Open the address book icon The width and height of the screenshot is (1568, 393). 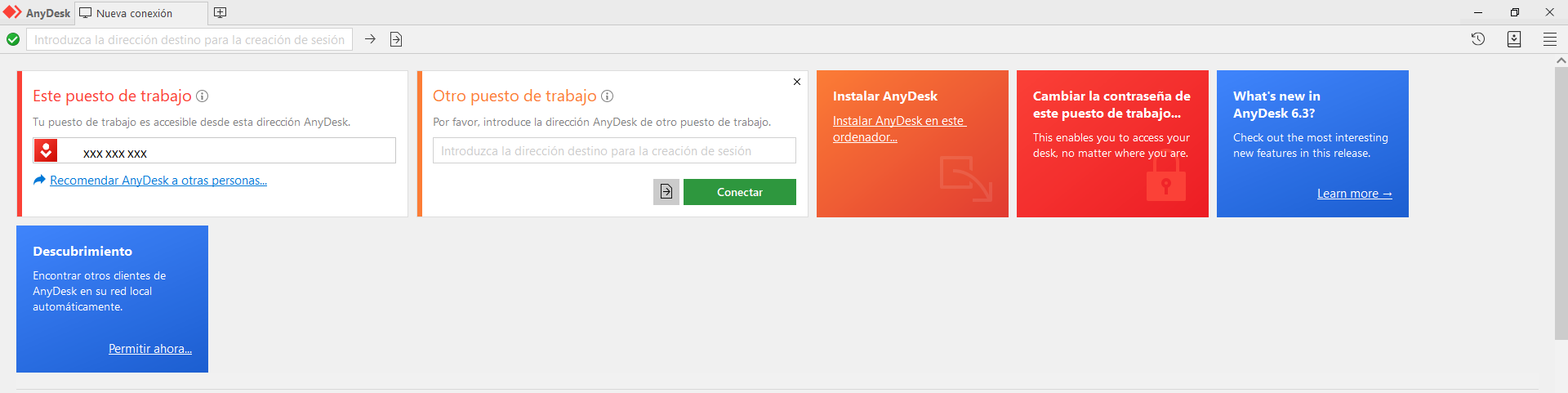coord(1513,39)
